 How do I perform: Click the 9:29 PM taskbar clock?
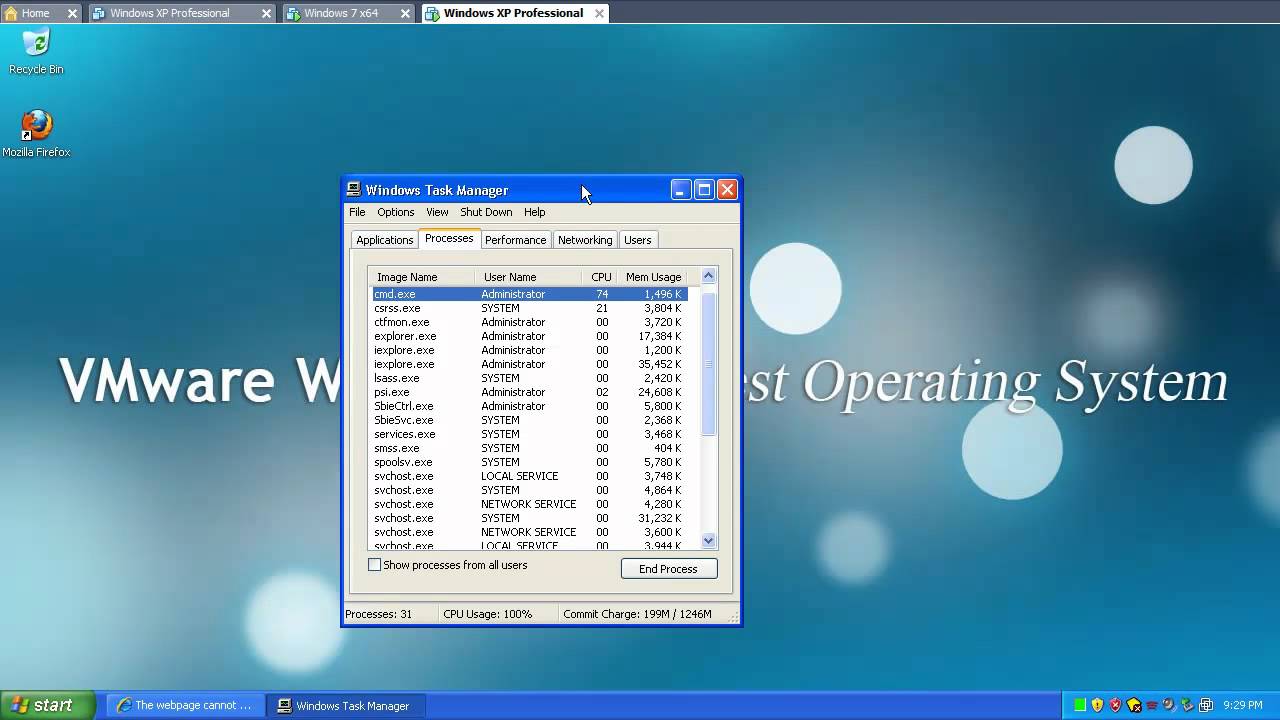(1243, 705)
